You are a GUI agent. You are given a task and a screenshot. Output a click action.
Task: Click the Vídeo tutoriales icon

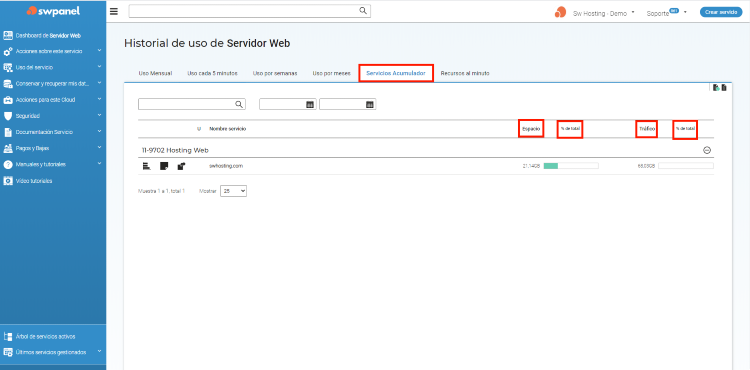click(8, 181)
